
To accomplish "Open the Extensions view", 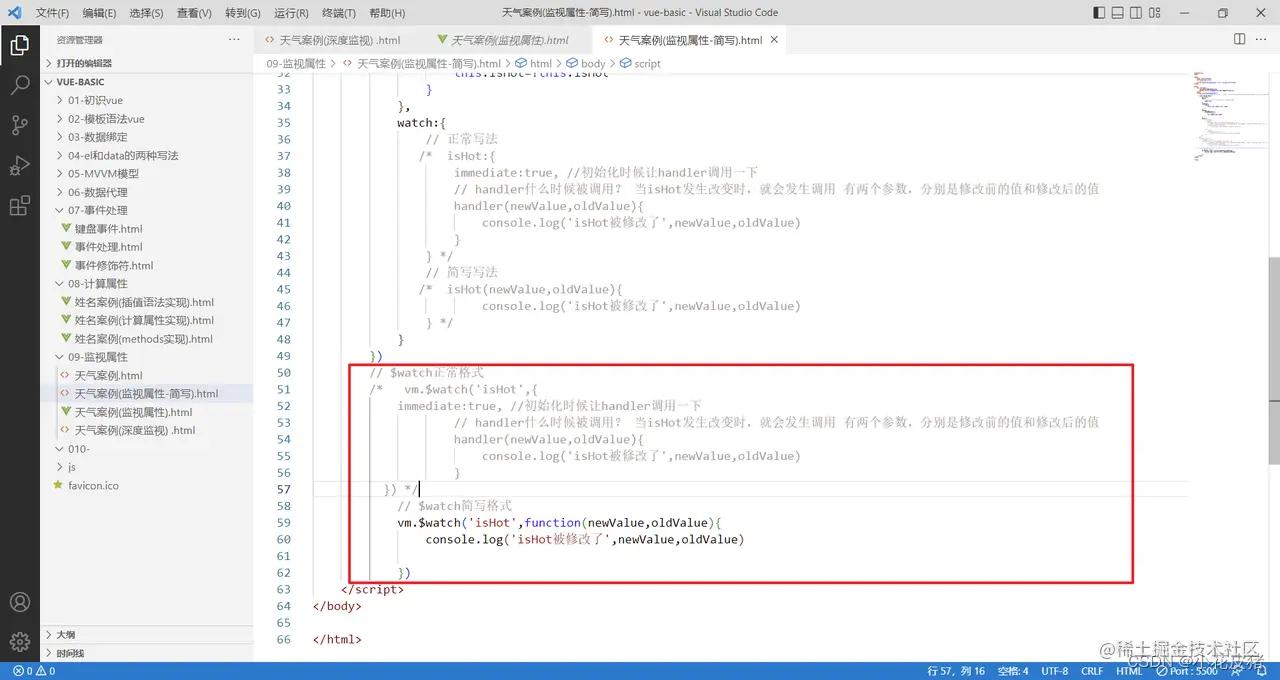I will (x=19, y=206).
